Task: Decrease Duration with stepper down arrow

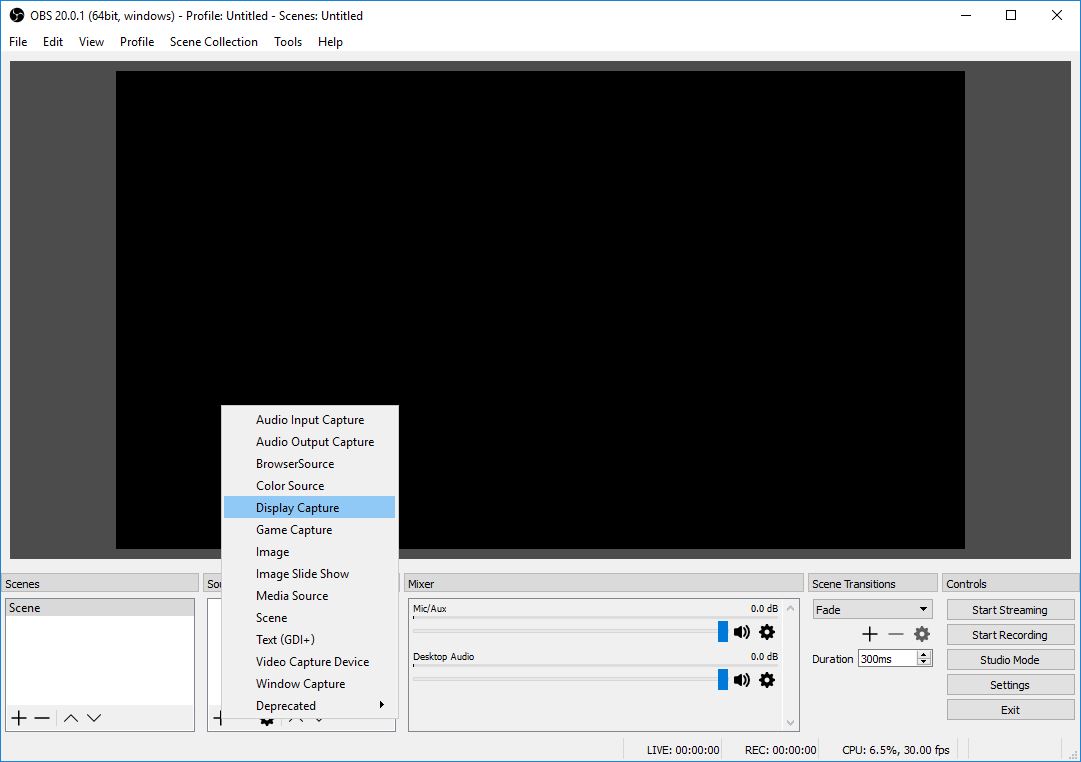Action: coord(924,663)
